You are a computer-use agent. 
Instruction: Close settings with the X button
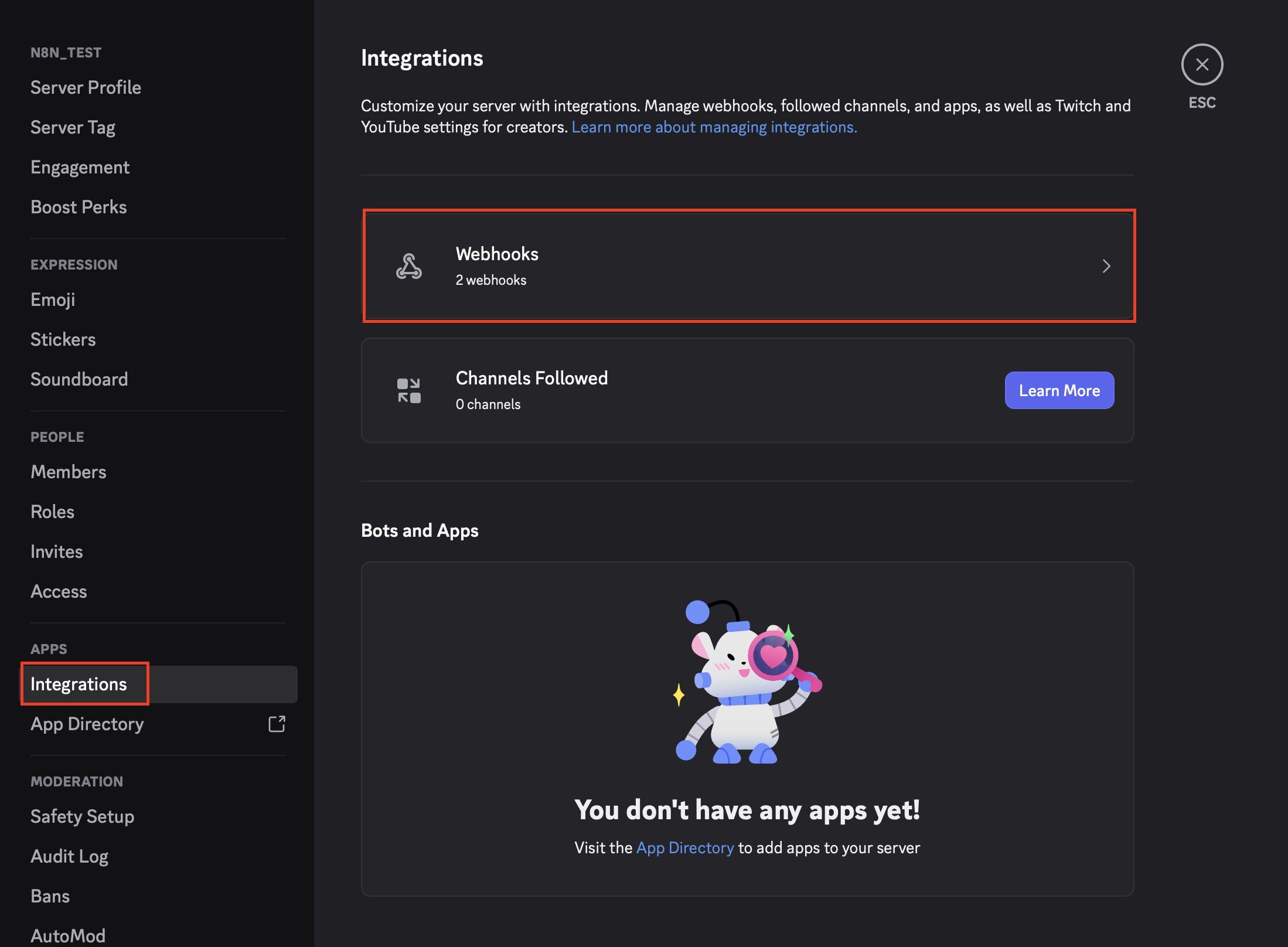pos(1202,64)
